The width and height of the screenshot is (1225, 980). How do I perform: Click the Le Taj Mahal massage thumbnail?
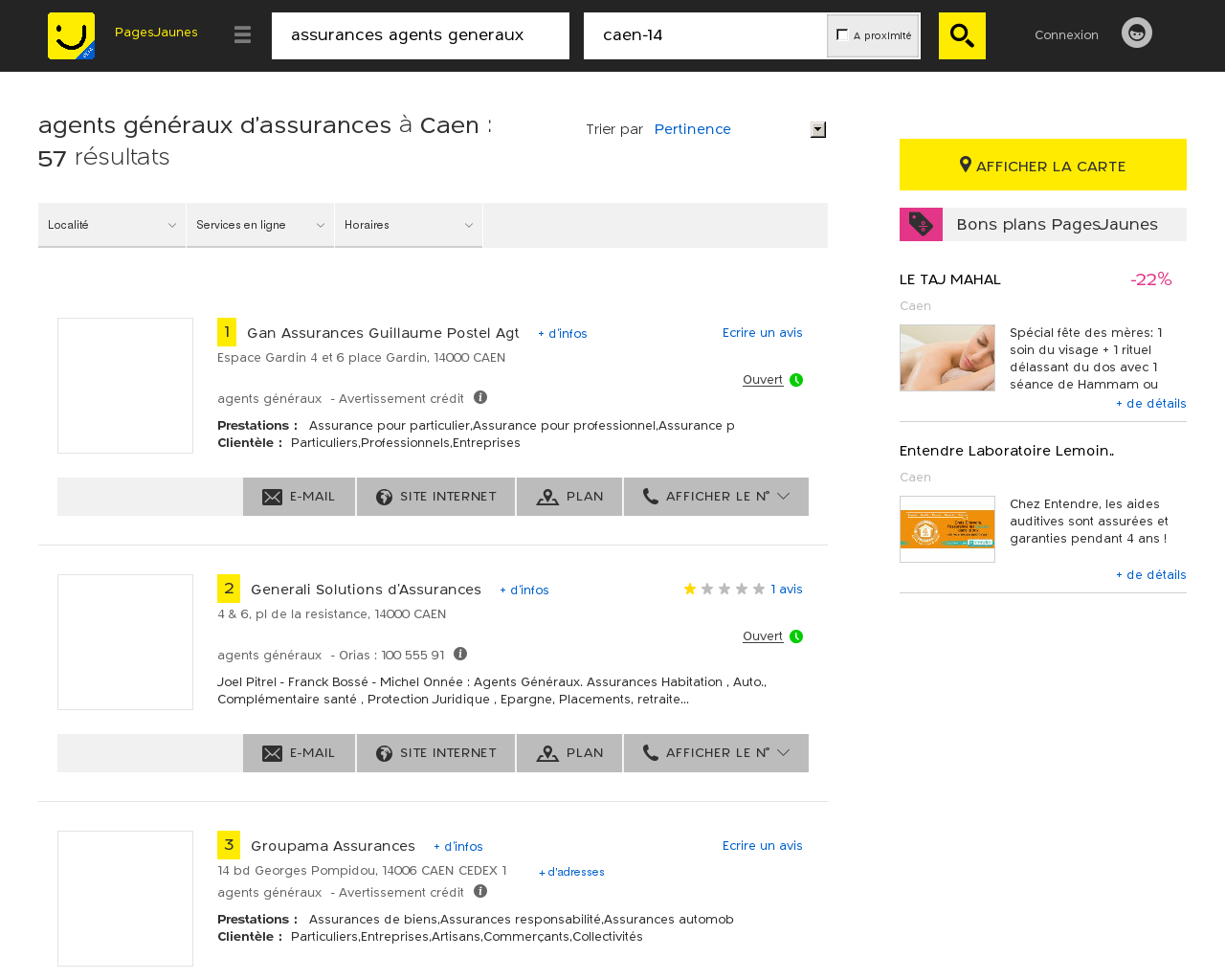947,358
